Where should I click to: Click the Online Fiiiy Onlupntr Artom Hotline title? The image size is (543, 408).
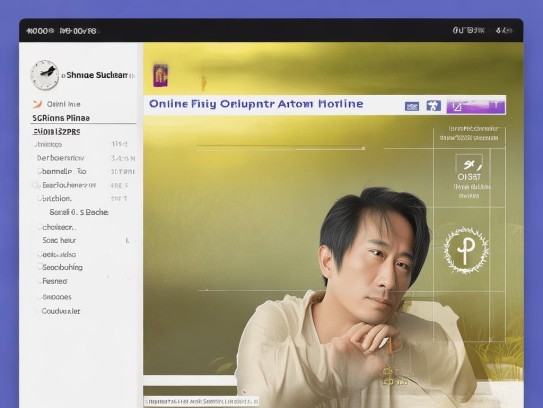click(256, 104)
